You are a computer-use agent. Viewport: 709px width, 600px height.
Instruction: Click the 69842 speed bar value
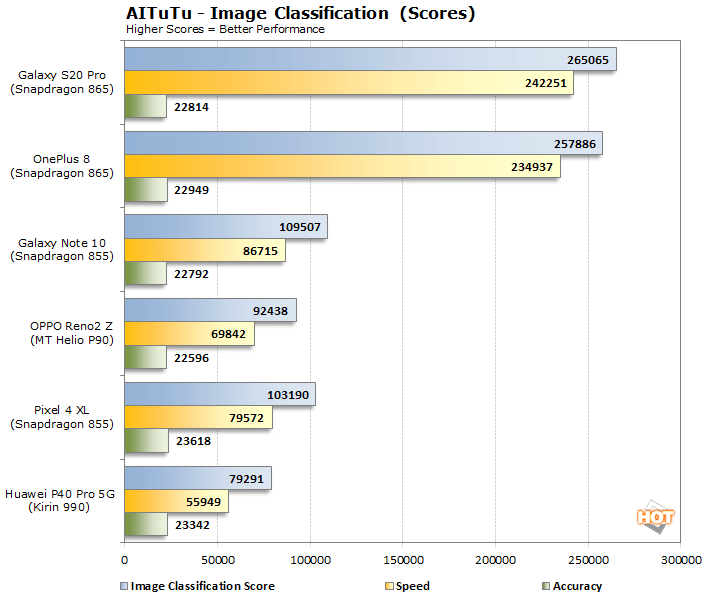tap(228, 334)
